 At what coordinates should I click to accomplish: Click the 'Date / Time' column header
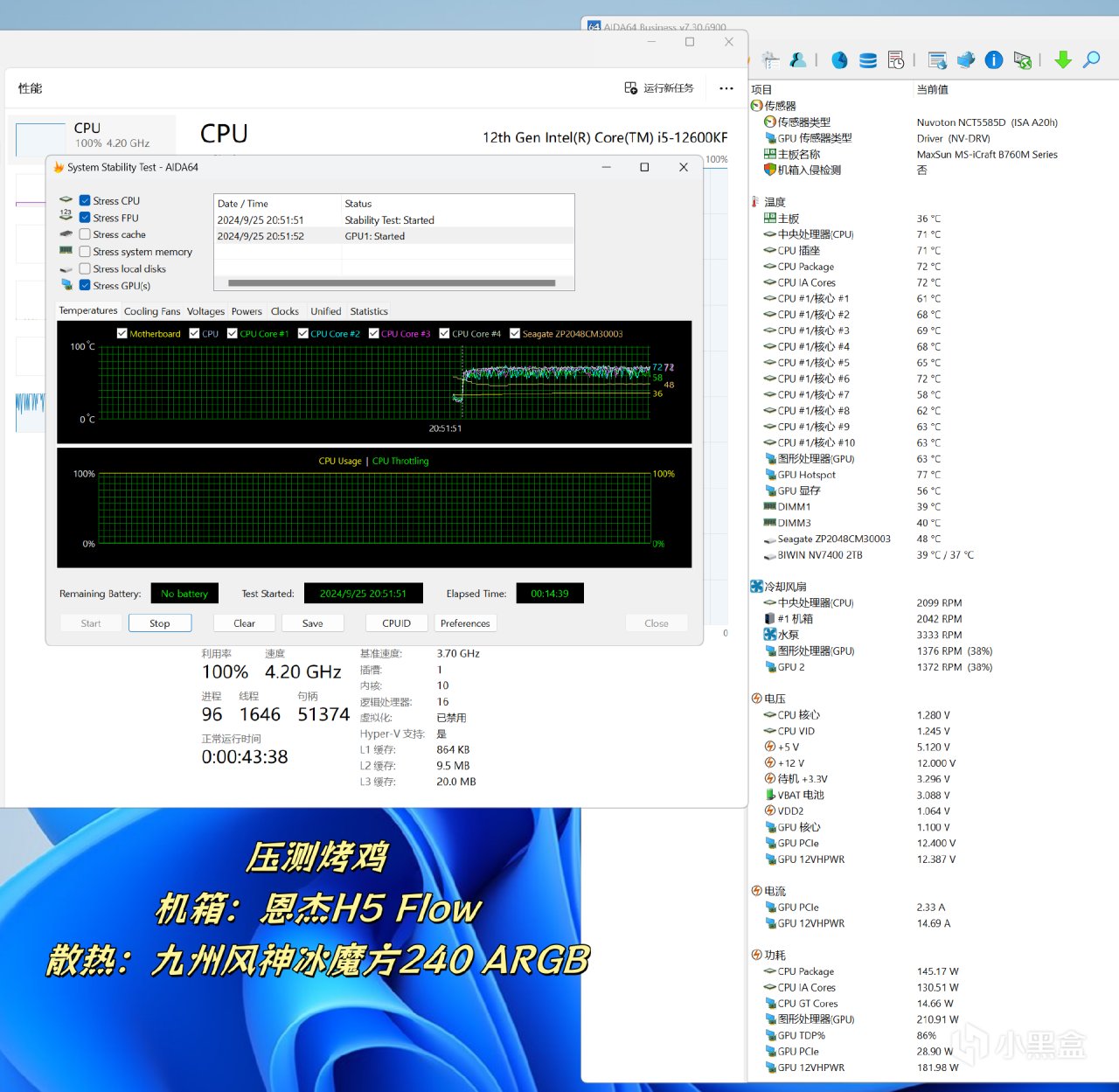pos(277,204)
